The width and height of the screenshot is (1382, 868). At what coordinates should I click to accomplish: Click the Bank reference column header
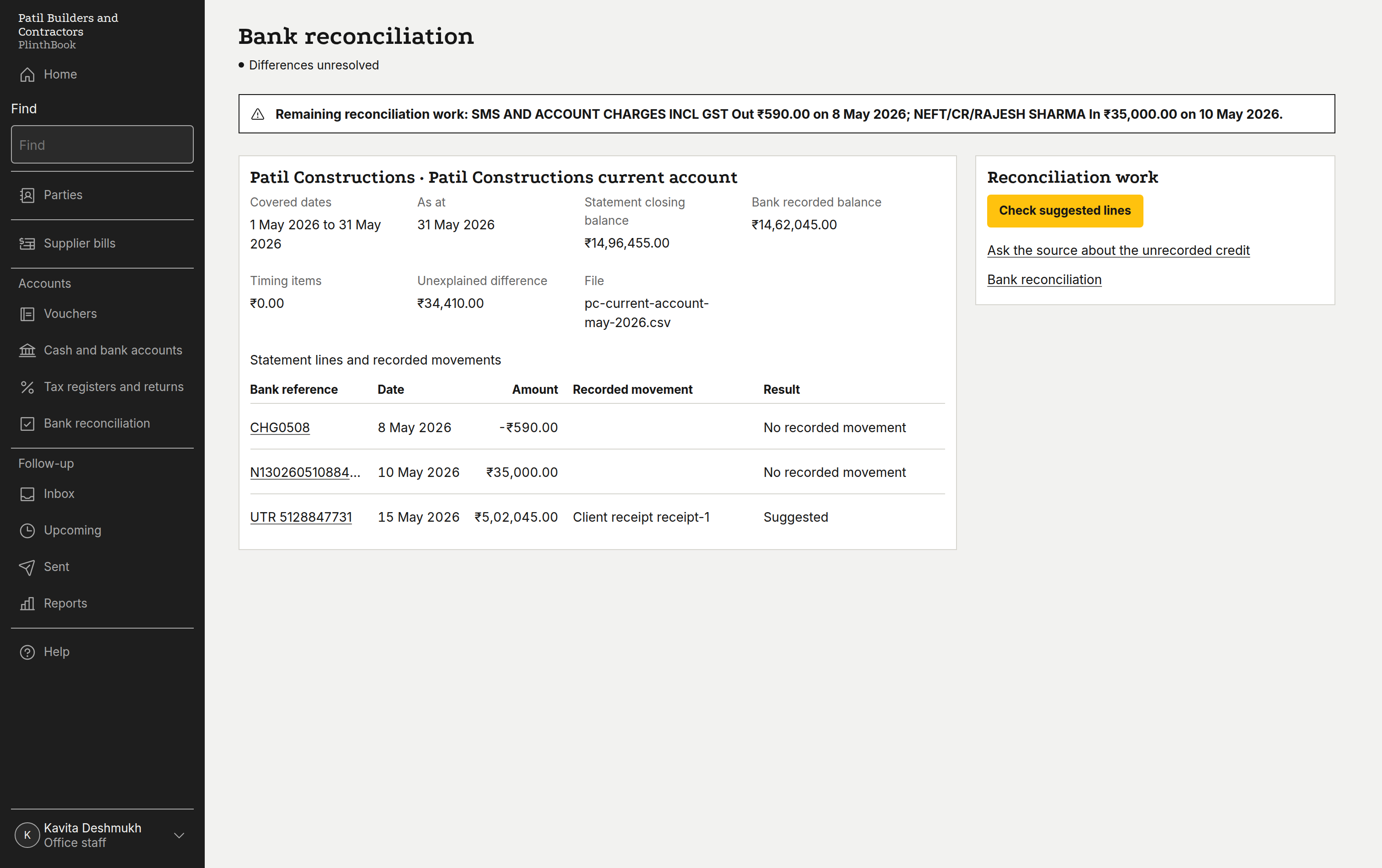[294, 390]
